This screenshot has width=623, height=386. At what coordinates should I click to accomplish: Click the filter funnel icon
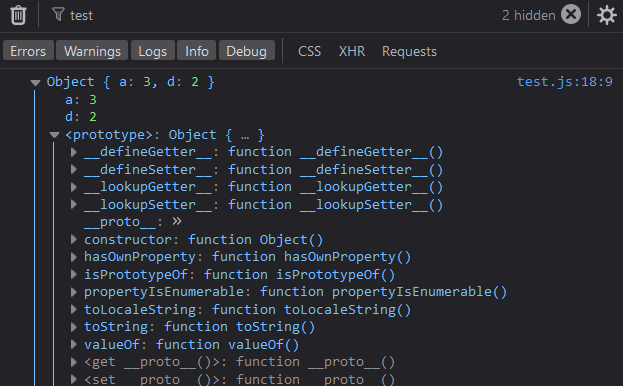click(x=58, y=15)
